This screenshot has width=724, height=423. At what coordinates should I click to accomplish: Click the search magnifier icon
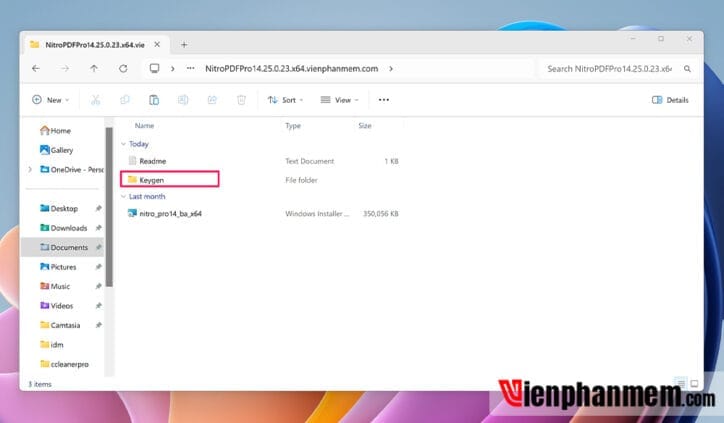tap(687, 69)
